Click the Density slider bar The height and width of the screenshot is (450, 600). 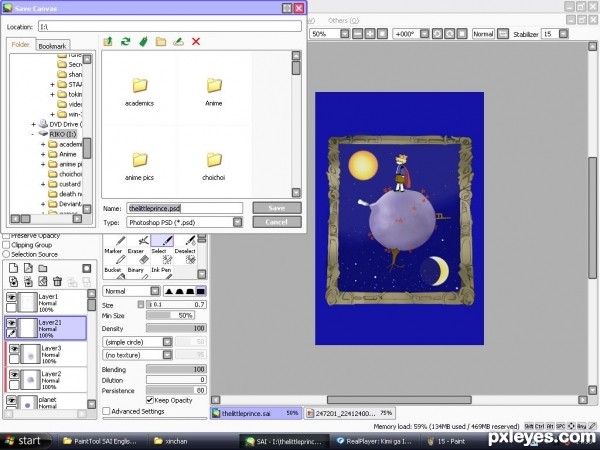176,328
